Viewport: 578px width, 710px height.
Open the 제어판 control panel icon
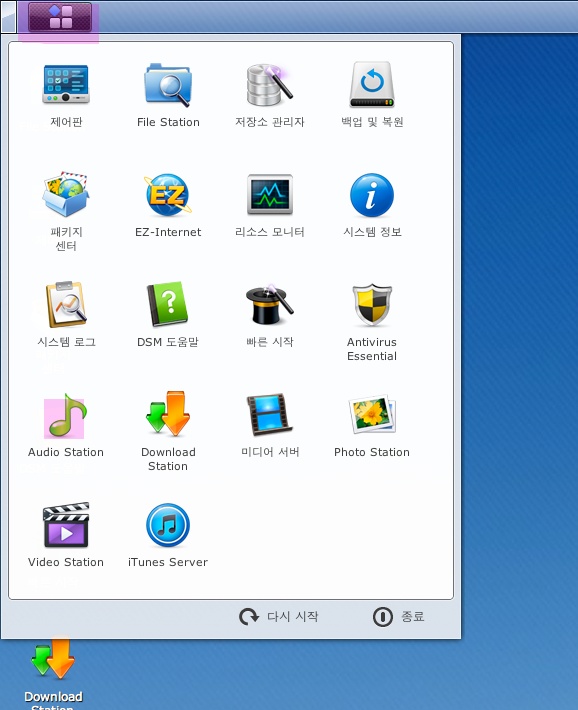coord(66,85)
